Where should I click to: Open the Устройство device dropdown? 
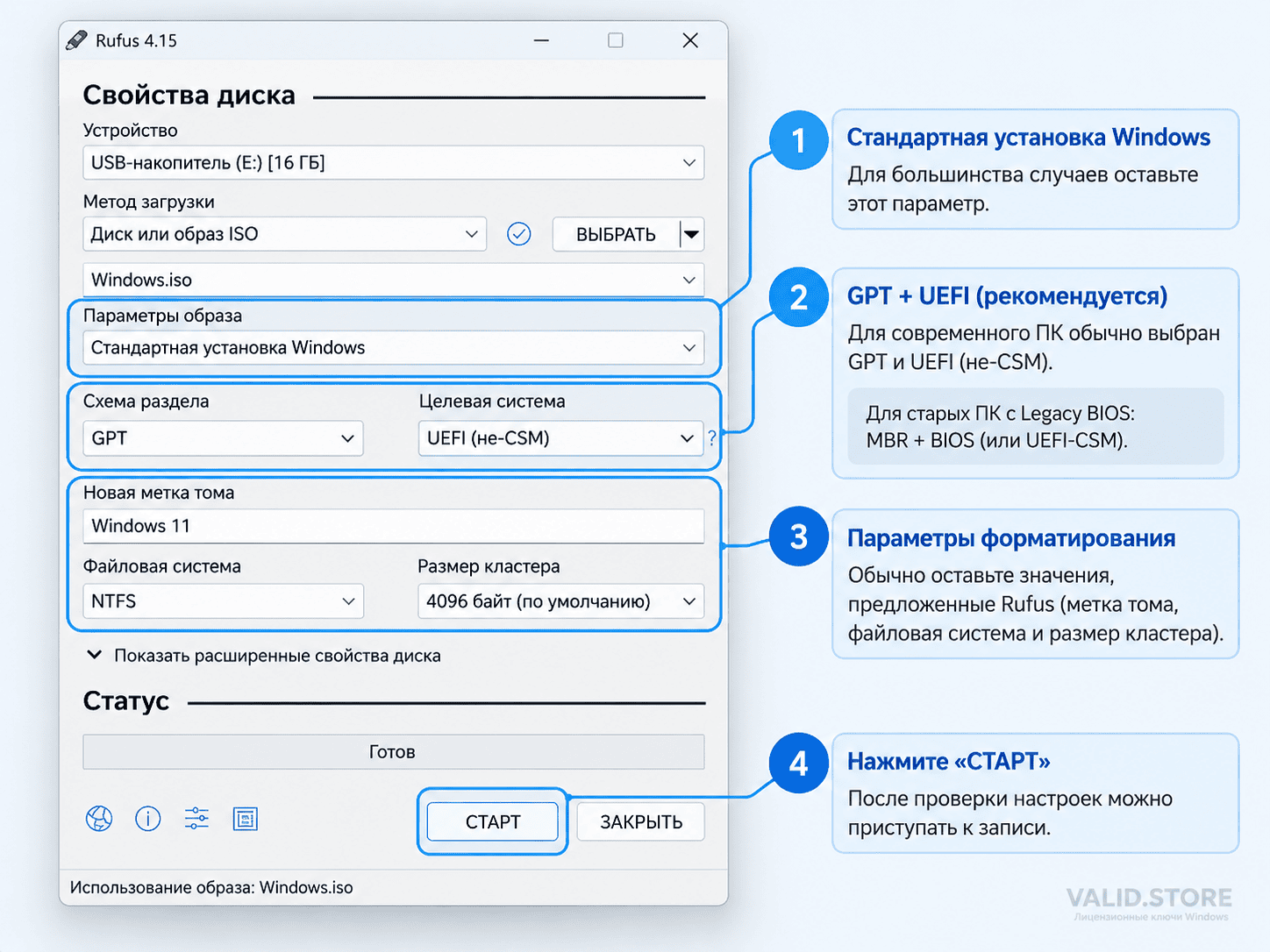[394, 163]
